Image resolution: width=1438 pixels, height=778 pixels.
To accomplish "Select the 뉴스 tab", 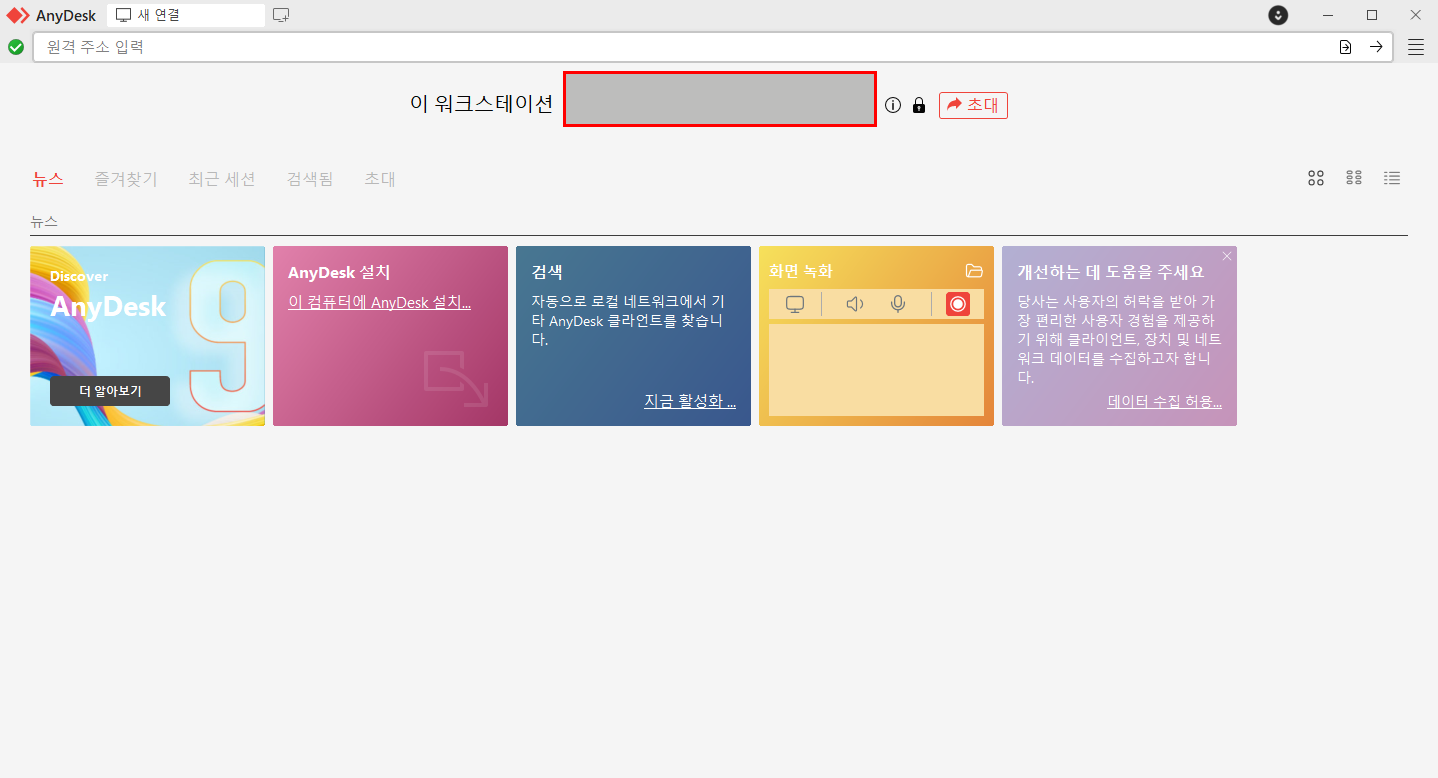I will click(x=48, y=179).
